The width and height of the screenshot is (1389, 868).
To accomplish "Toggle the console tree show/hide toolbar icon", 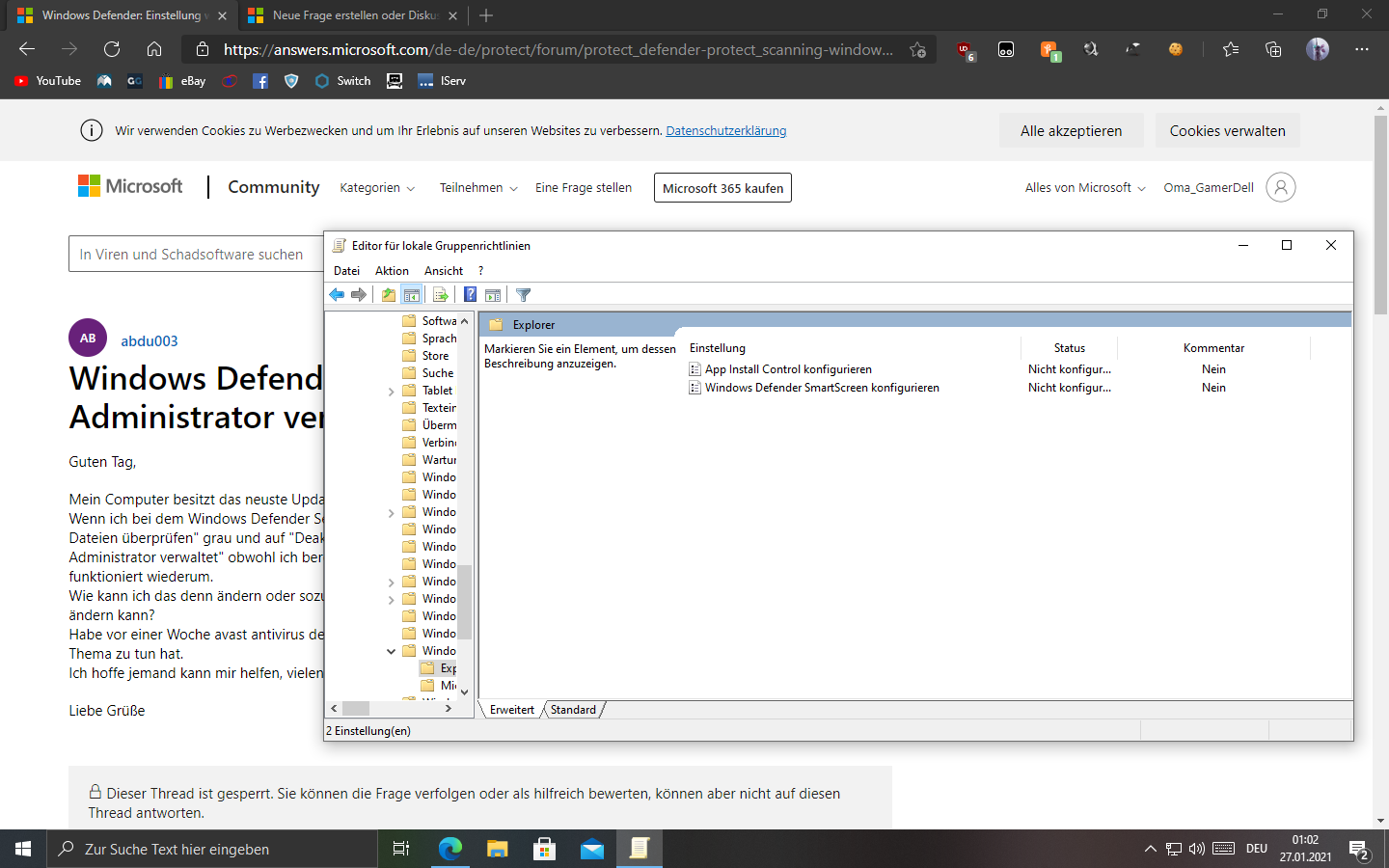I will click(412, 295).
